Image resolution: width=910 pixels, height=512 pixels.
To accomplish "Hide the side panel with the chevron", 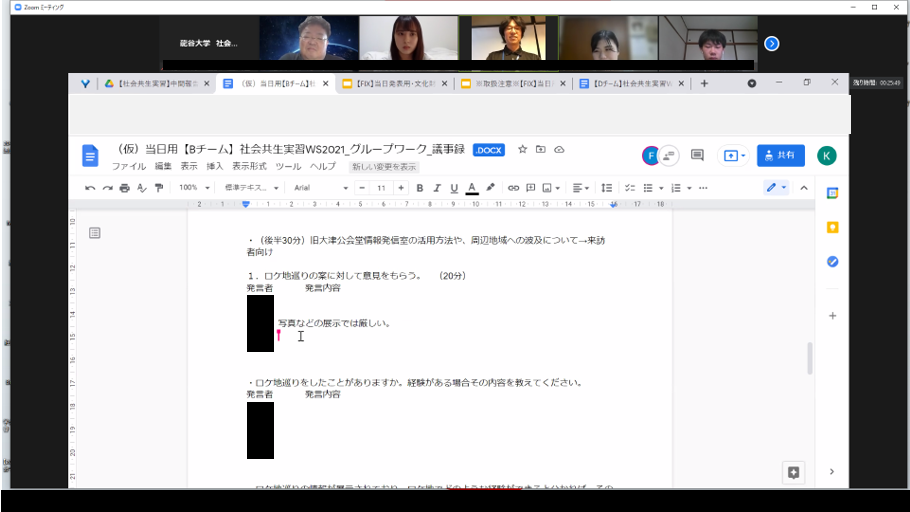I will (832, 471).
